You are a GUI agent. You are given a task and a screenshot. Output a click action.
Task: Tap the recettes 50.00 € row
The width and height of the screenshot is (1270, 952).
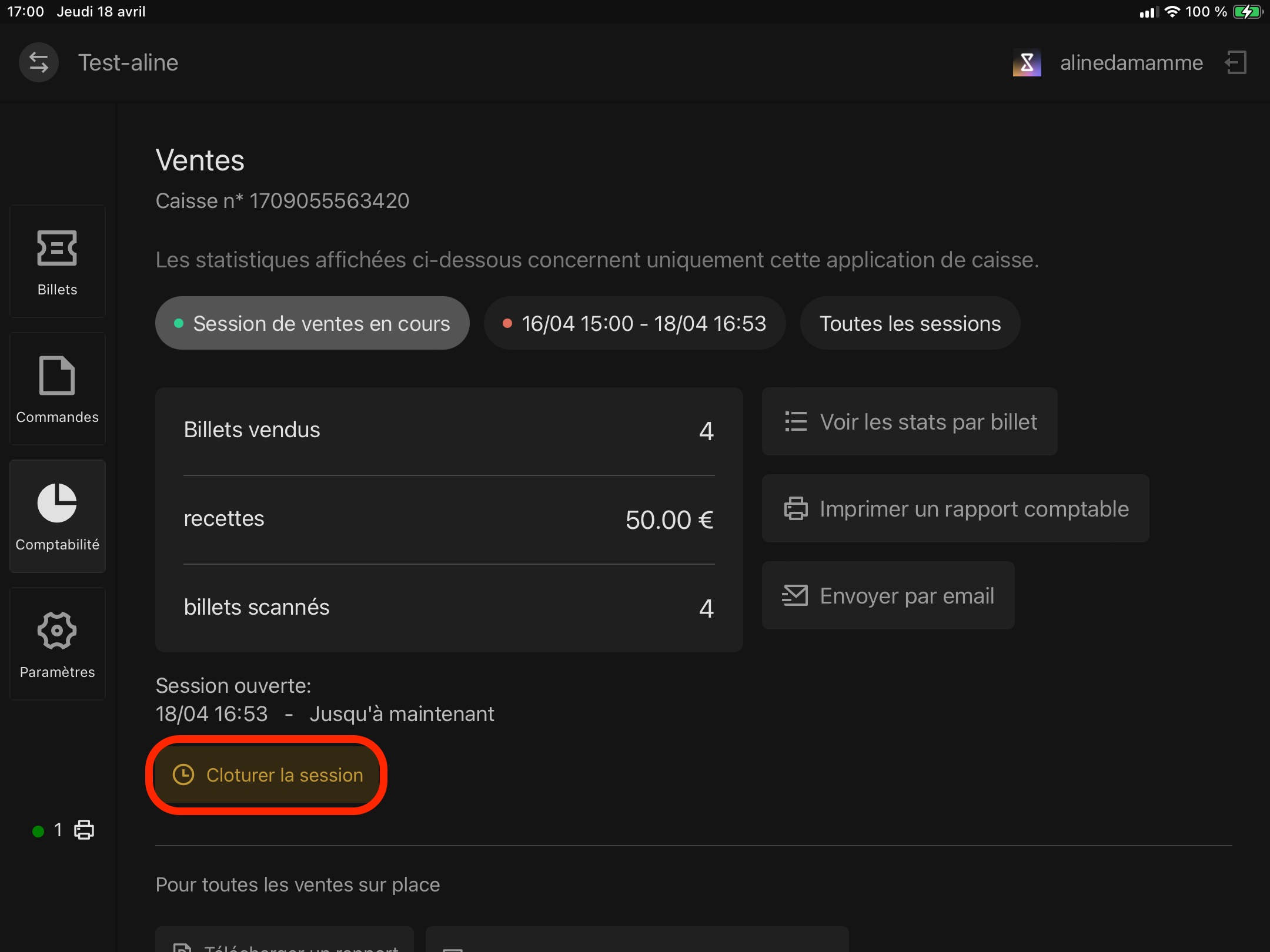[449, 519]
